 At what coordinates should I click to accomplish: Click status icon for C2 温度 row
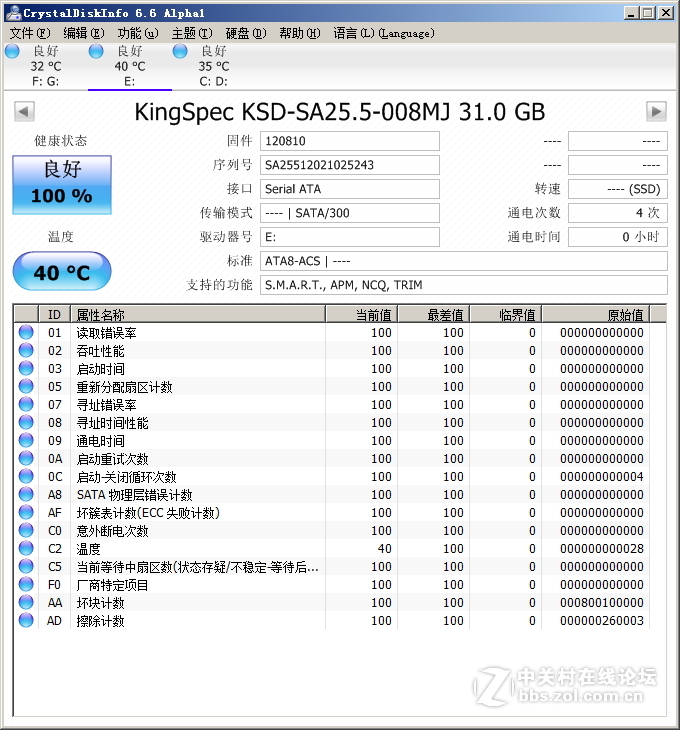point(26,548)
